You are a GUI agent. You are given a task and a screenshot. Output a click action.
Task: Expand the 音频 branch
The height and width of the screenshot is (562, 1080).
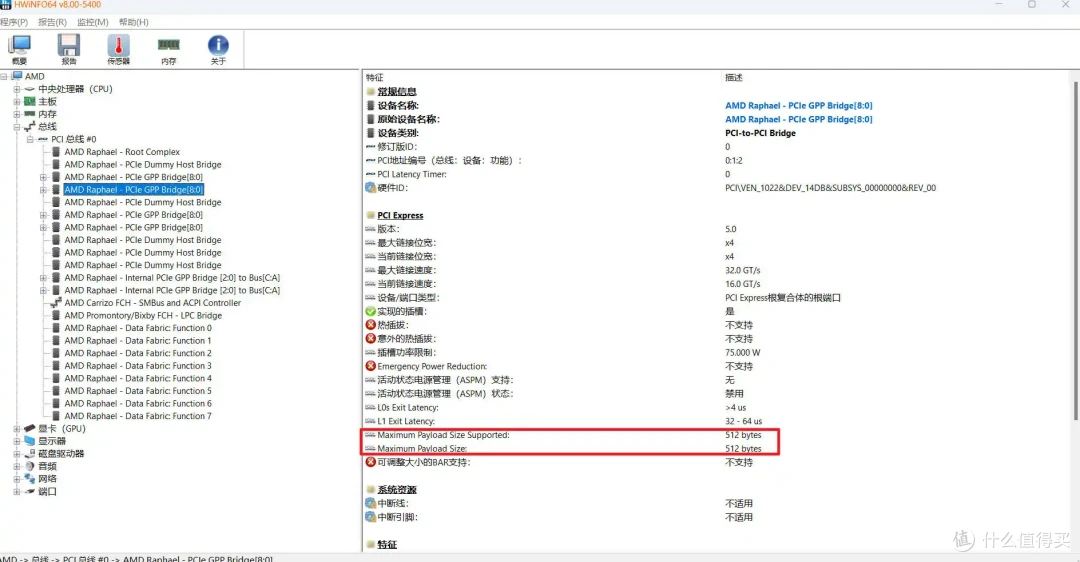coord(17,466)
